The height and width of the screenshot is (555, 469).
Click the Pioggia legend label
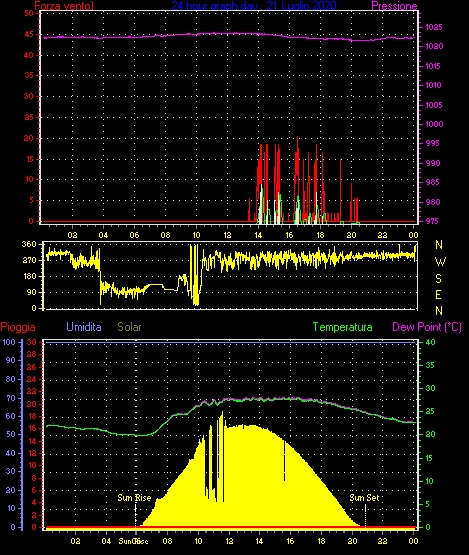tap(18, 327)
